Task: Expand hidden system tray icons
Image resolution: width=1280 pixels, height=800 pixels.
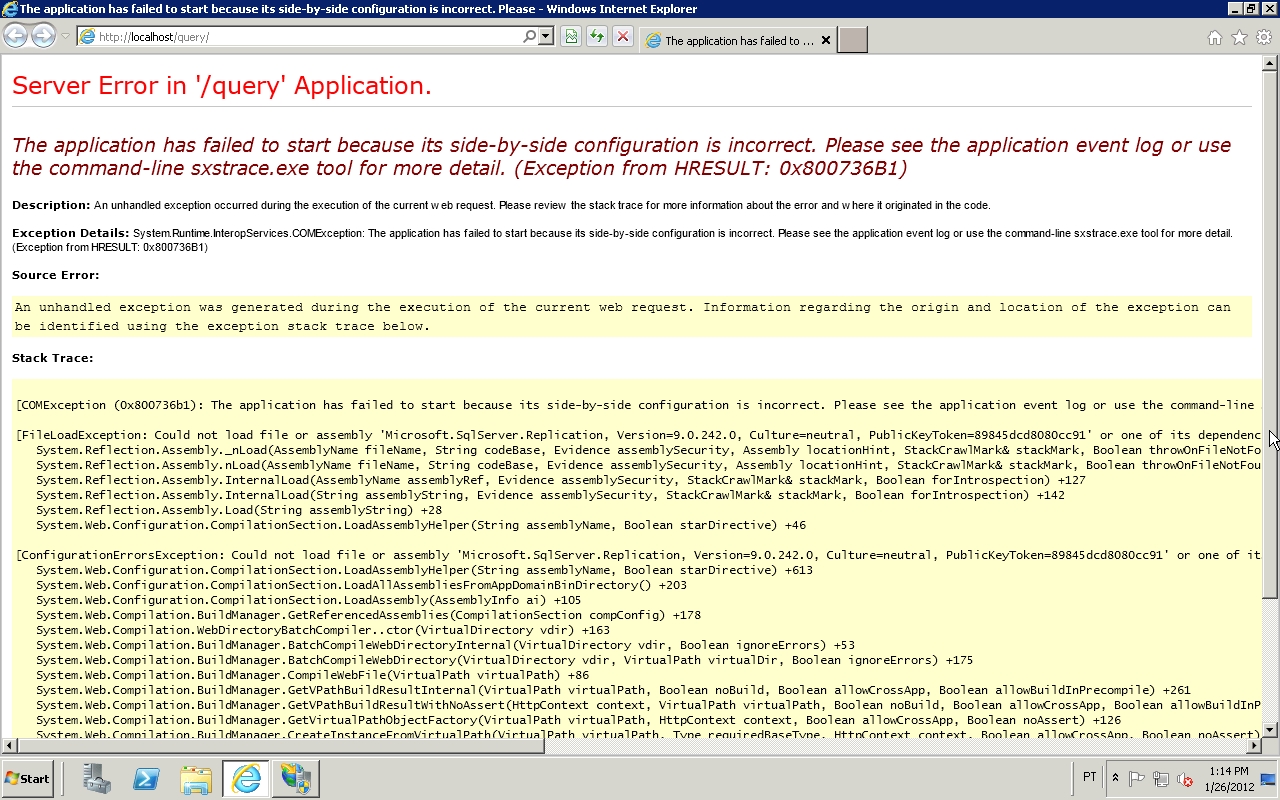Action: [x=1116, y=778]
